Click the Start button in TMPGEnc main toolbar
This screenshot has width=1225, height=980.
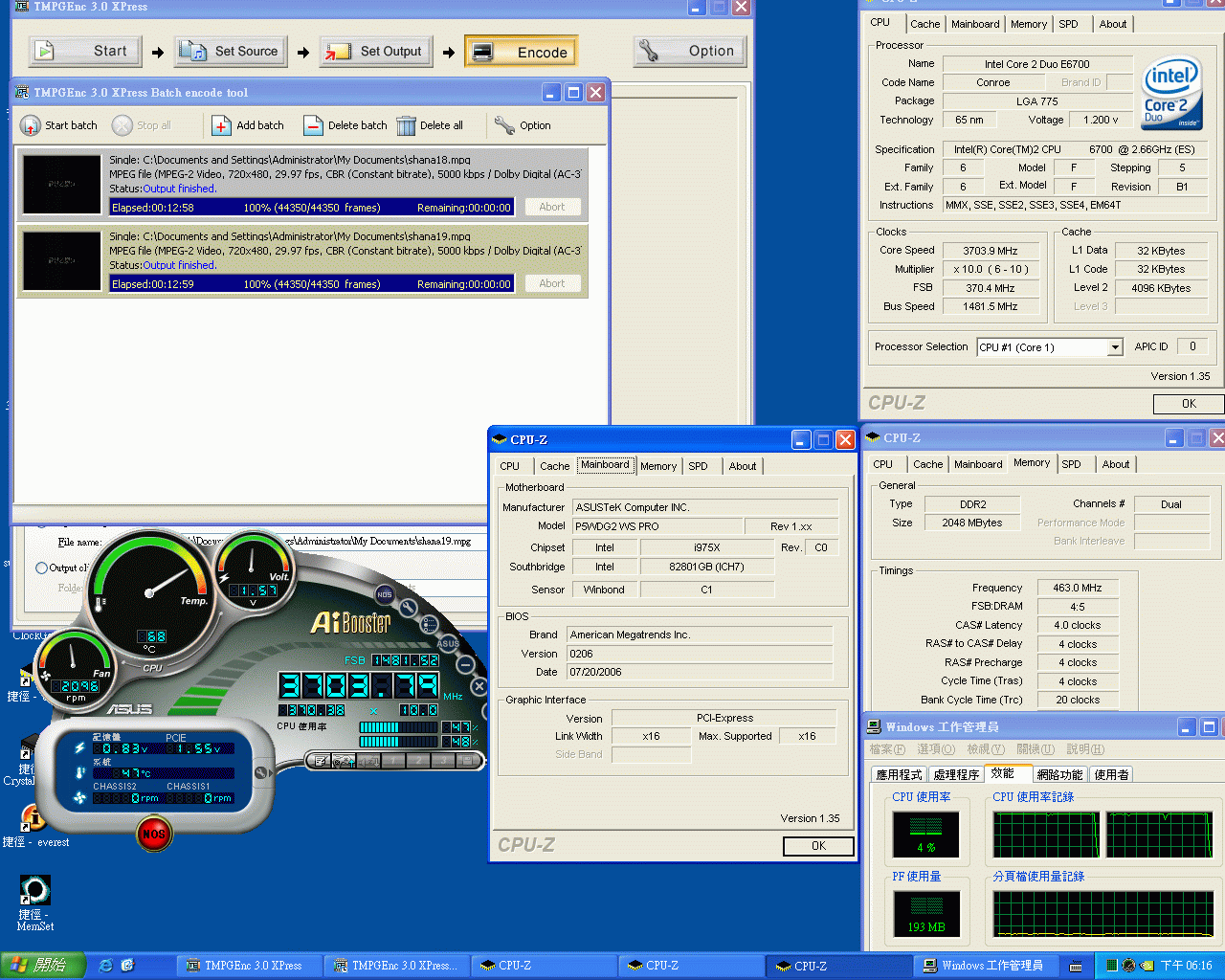[x=85, y=51]
